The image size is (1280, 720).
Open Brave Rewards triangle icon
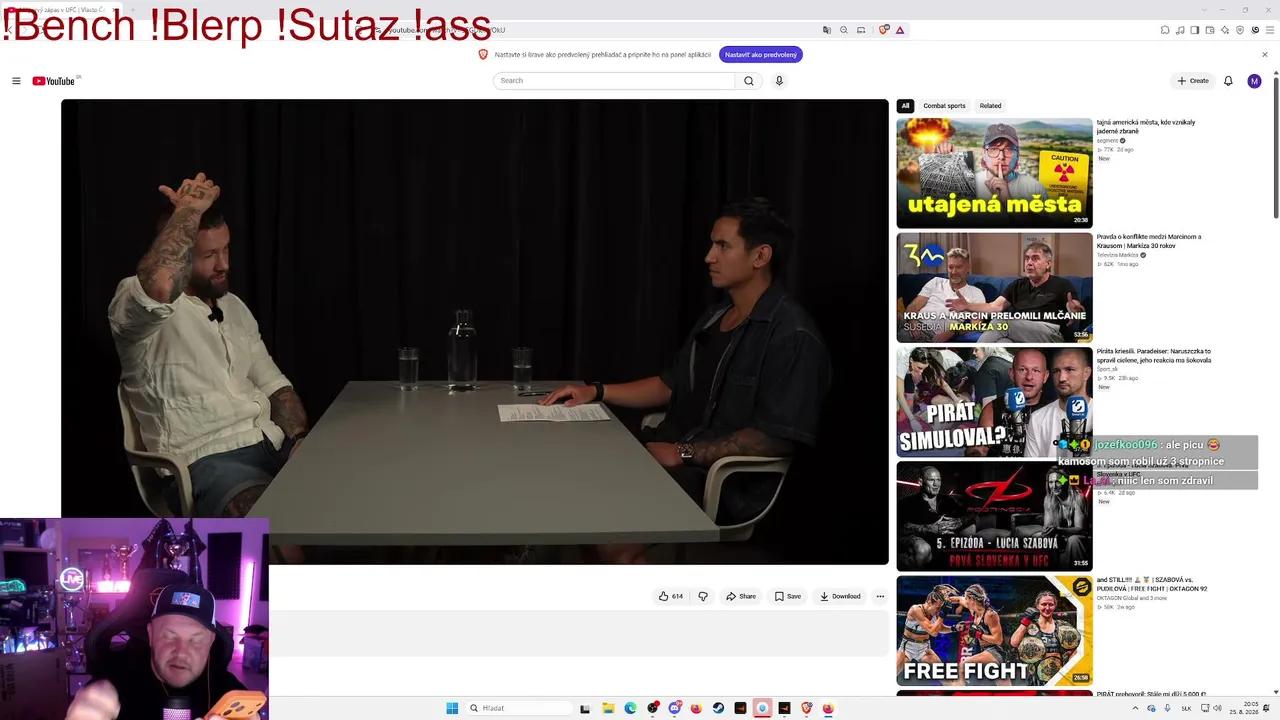point(900,30)
